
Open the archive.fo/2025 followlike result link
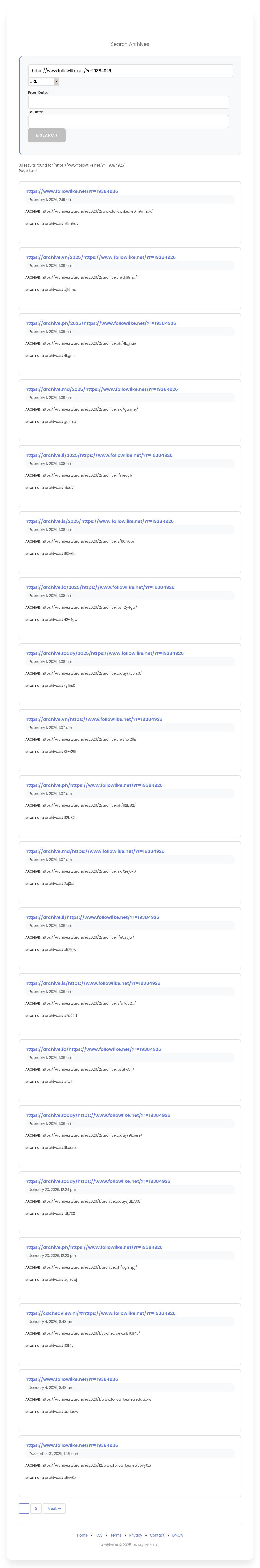coord(100,587)
